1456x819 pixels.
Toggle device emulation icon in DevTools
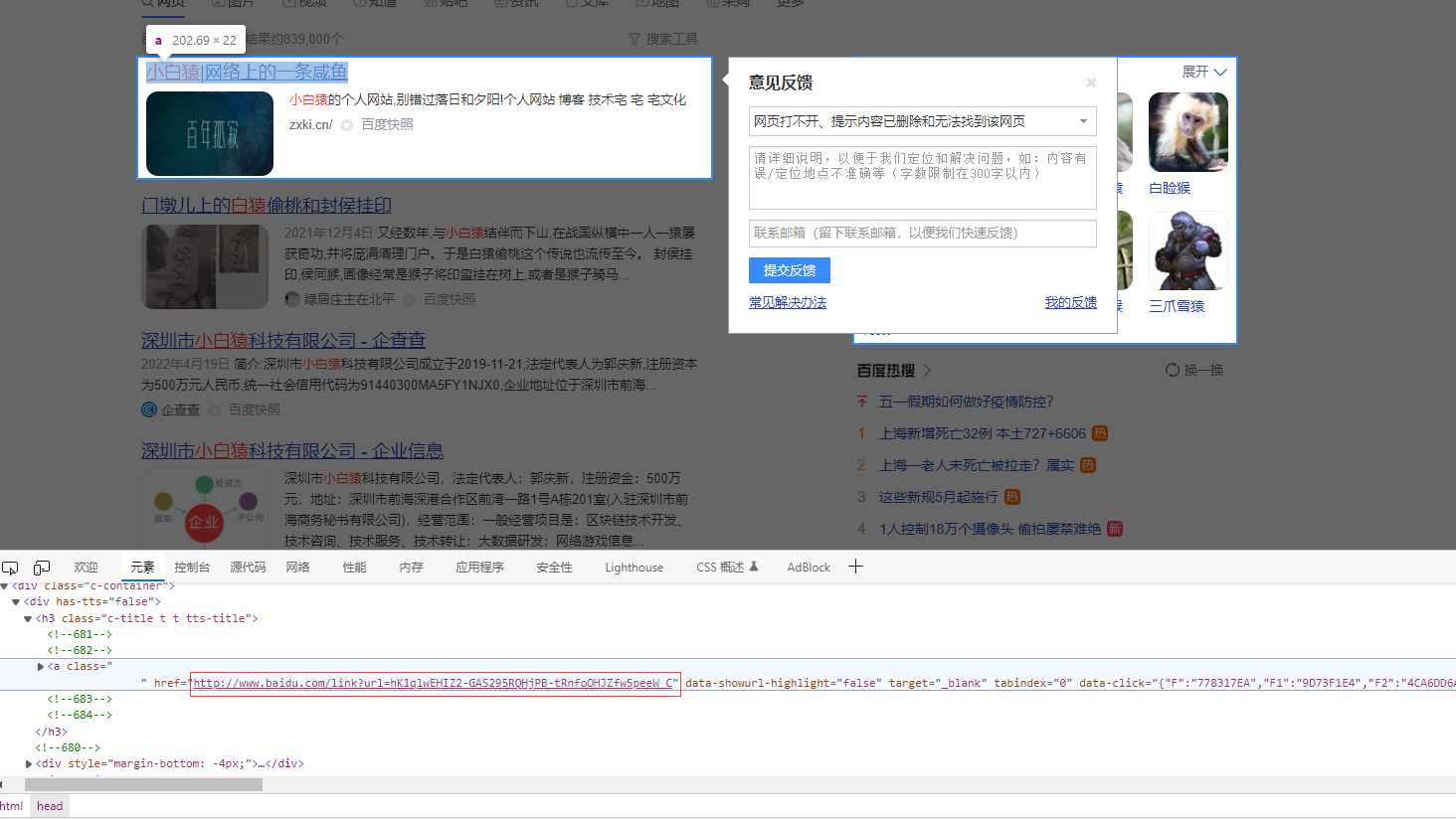(42, 568)
